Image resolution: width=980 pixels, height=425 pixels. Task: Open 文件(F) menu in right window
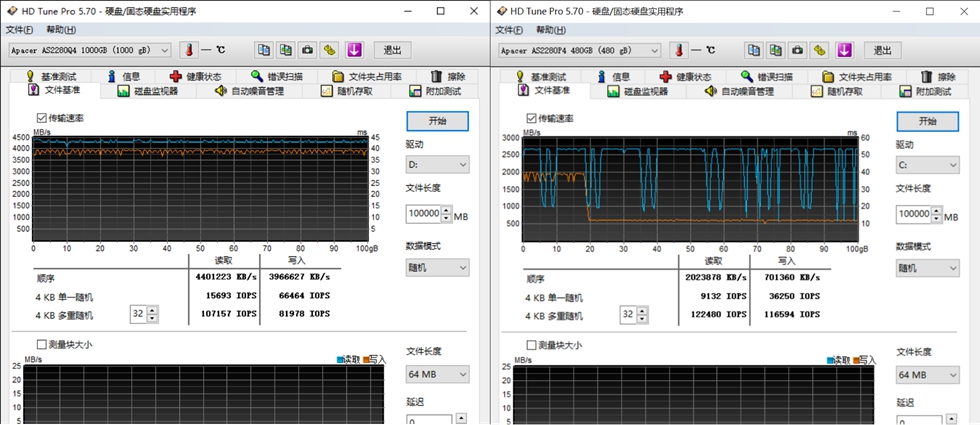point(509,30)
